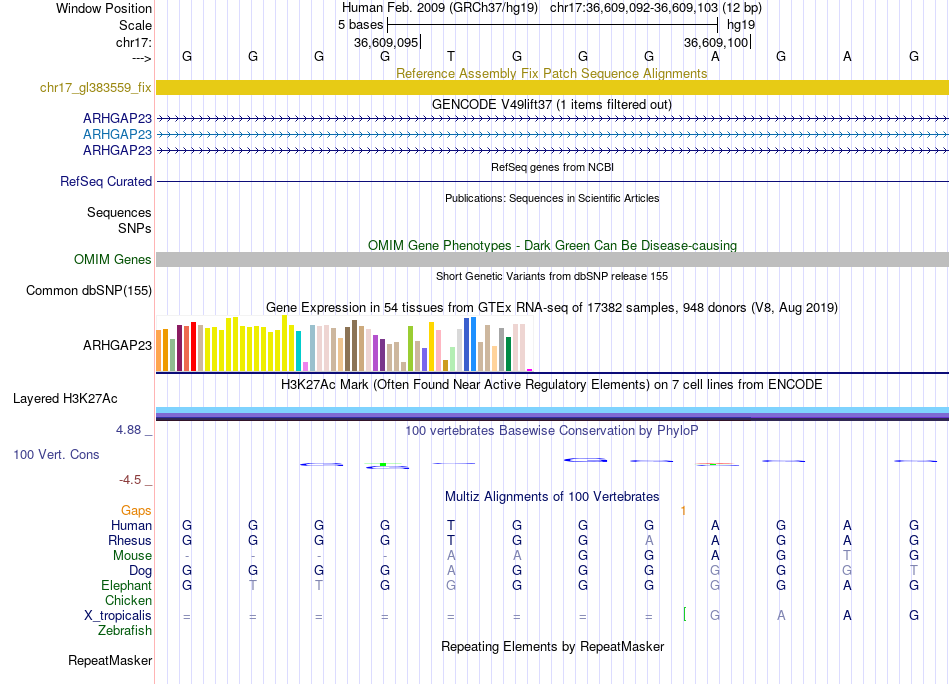Click the Gaps row label
This screenshot has height=684, width=950.
[136, 510]
